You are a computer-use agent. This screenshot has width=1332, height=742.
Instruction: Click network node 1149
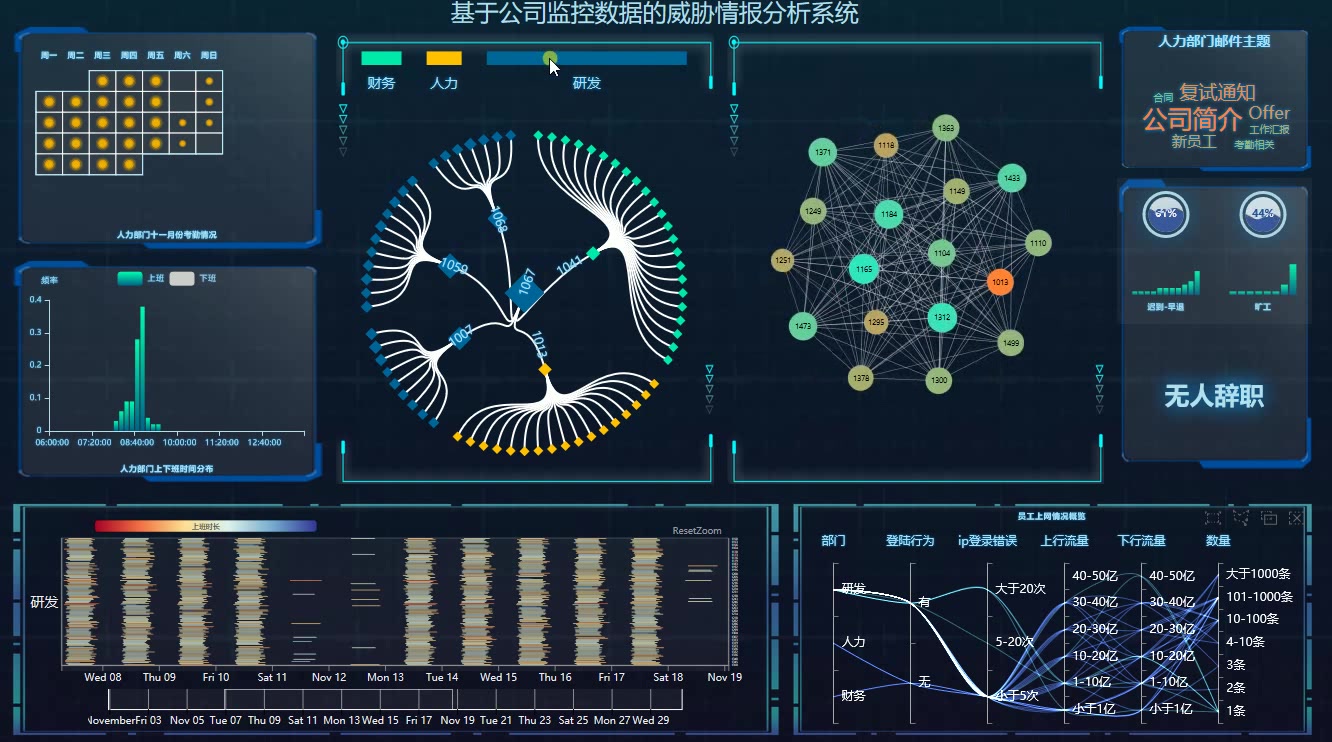click(x=957, y=191)
